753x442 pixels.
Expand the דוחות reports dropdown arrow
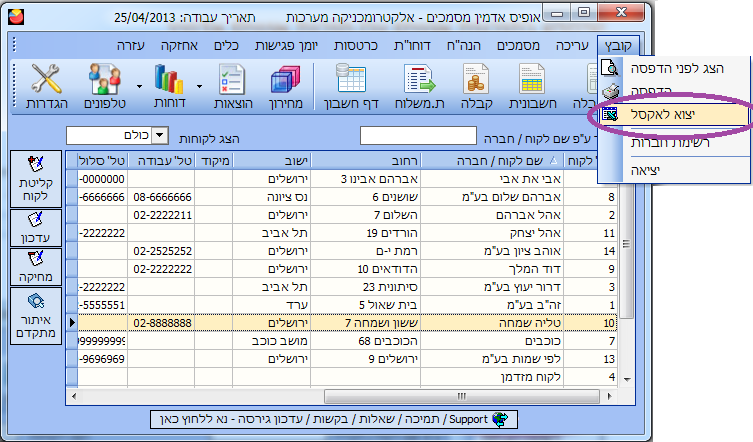pos(199,86)
